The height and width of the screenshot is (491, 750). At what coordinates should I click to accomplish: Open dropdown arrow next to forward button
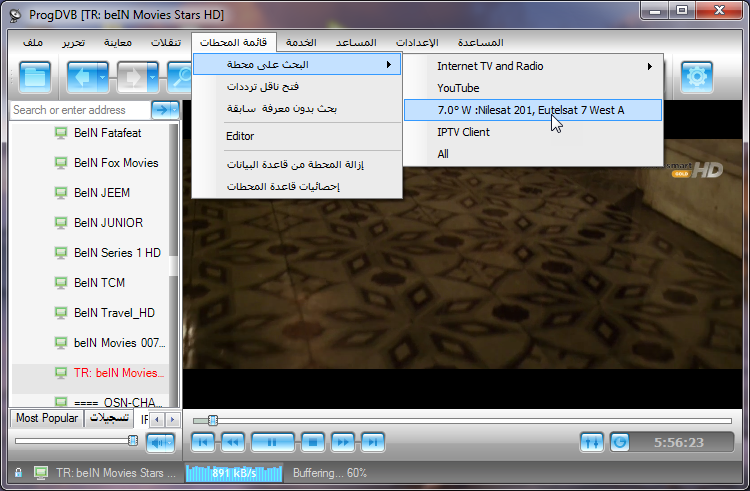(152, 77)
